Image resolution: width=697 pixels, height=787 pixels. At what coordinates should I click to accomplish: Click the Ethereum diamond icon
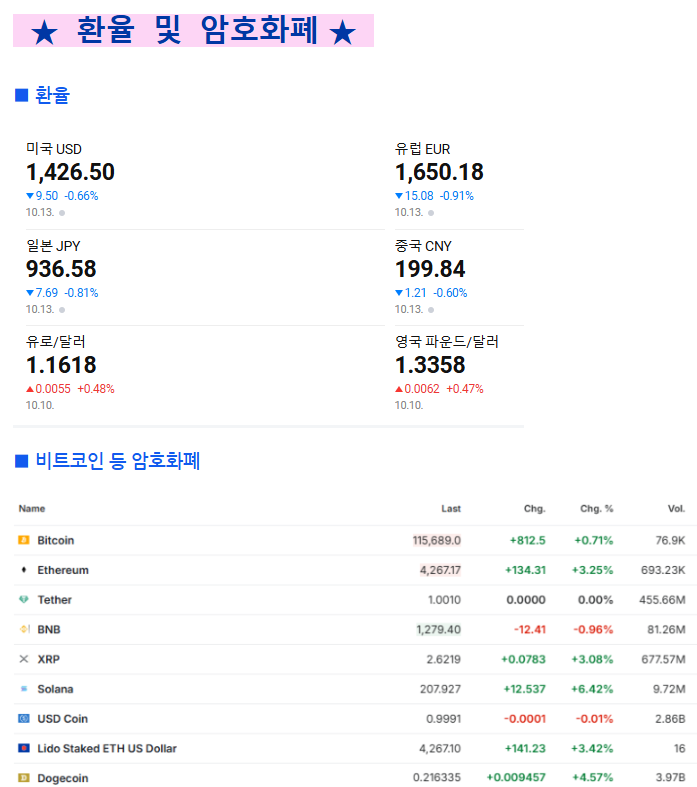tap(24, 570)
